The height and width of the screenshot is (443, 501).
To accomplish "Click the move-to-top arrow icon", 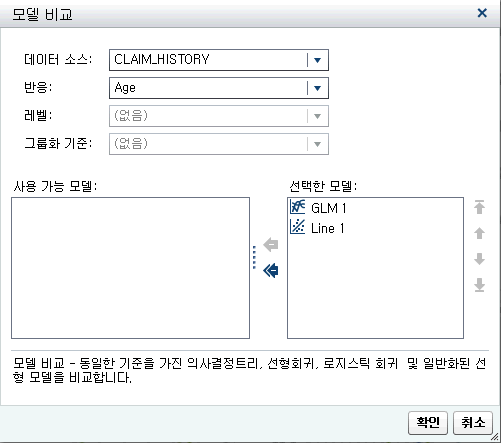I will [479, 207].
